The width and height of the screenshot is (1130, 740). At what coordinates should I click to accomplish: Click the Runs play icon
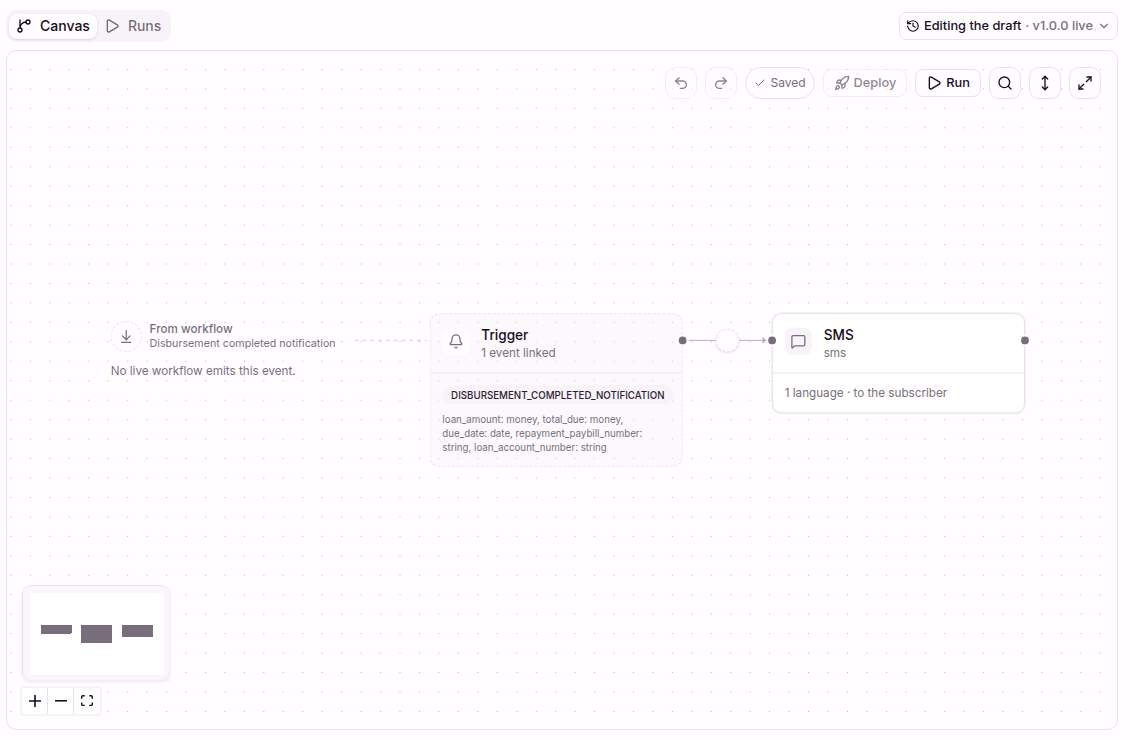(x=112, y=26)
